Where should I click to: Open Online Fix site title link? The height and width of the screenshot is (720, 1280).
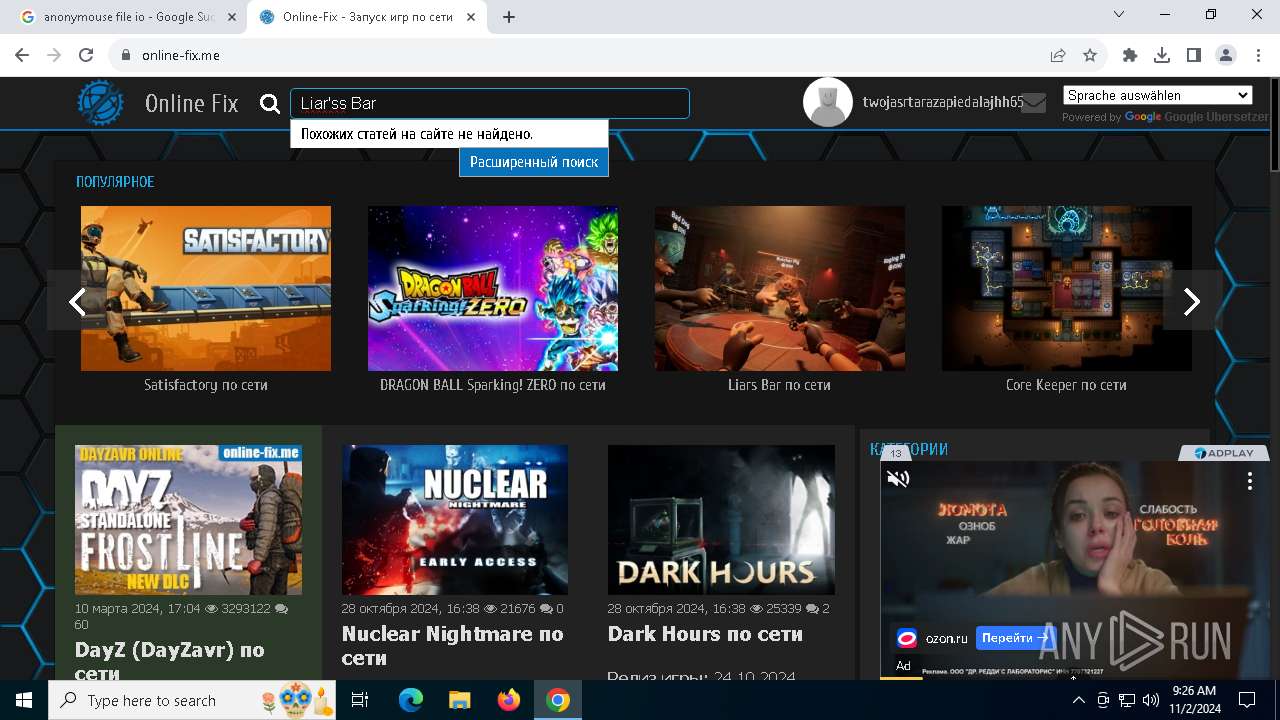(192, 103)
